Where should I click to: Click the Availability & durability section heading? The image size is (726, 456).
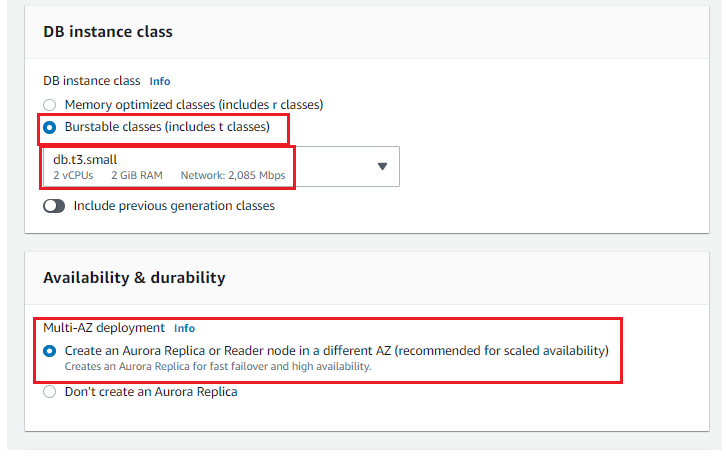pyautogui.click(x=134, y=278)
